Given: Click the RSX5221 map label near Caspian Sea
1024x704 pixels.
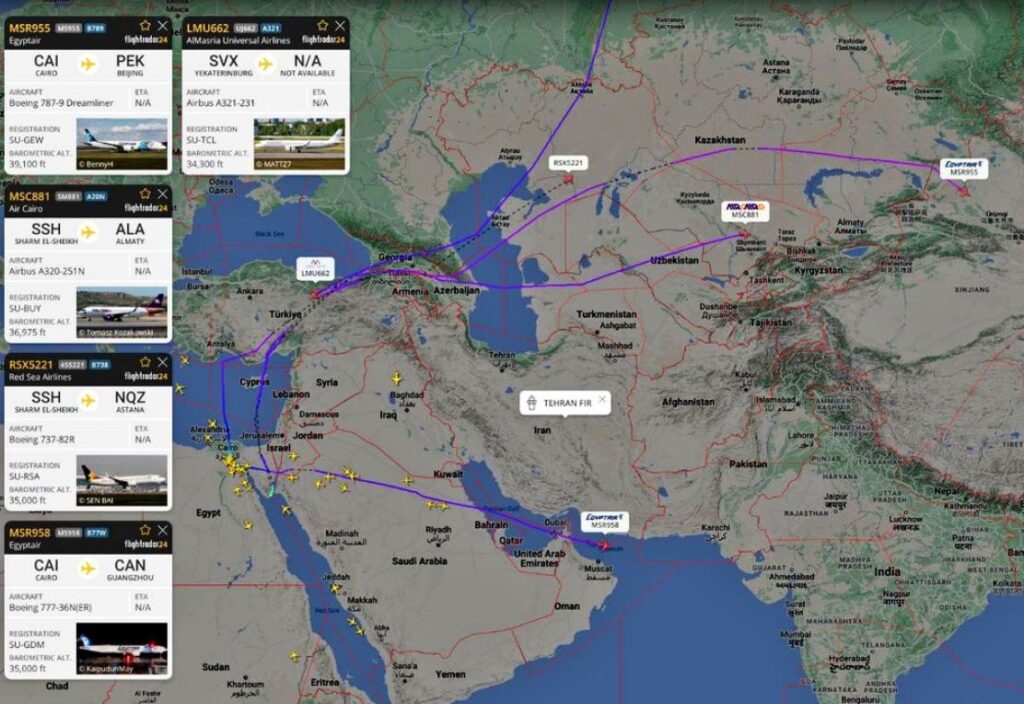Looking at the screenshot, I should (x=568, y=163).
